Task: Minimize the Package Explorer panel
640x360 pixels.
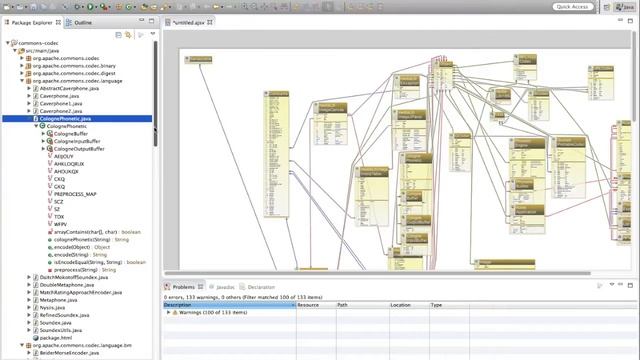Action: 141,20
